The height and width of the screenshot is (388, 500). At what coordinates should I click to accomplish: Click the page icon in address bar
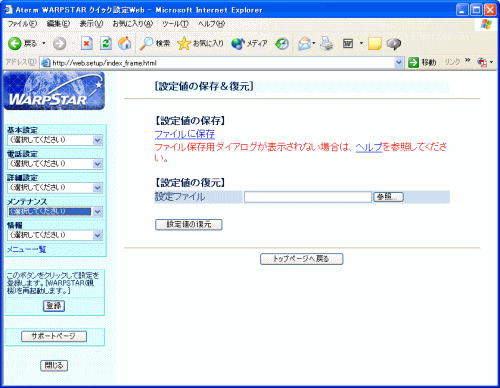point(46,63)
